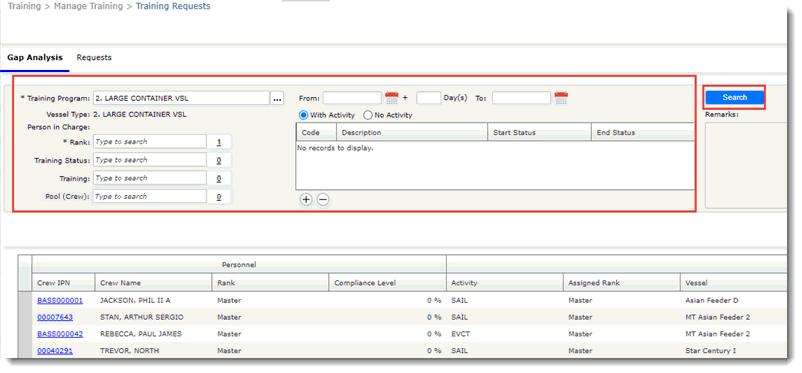802x373 pixels.
Task: Select crew name STAN, ARTHUR SERGIO
Action: pos(142,317)
